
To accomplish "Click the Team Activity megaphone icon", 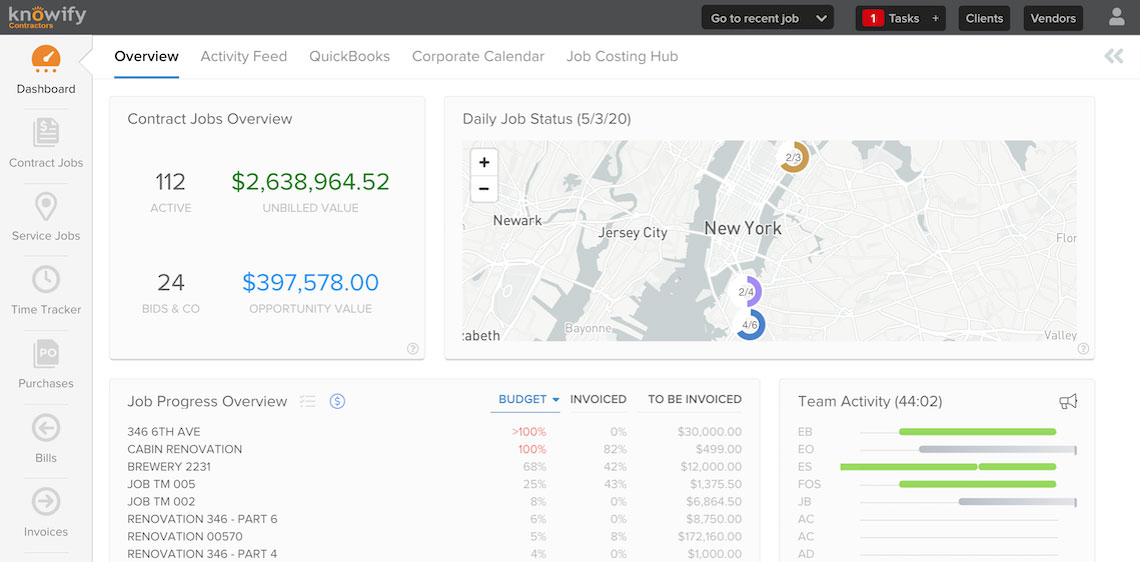I will click(1067, 401).
